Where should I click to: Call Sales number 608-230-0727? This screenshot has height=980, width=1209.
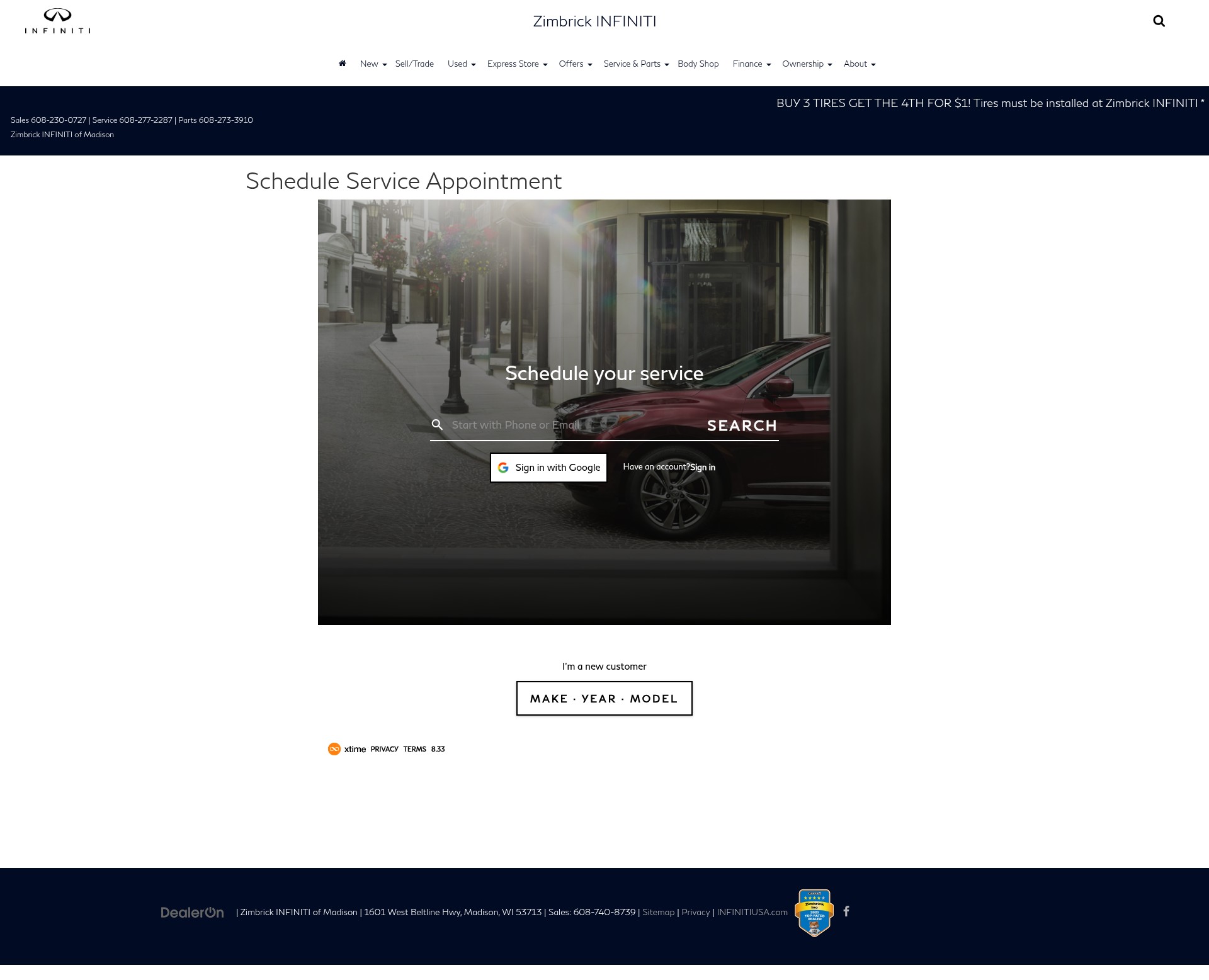tap(59, 120)
